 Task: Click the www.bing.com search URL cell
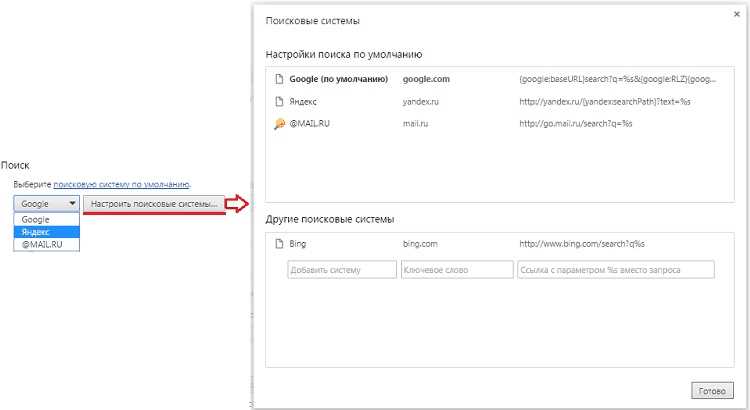click(582, 244)
